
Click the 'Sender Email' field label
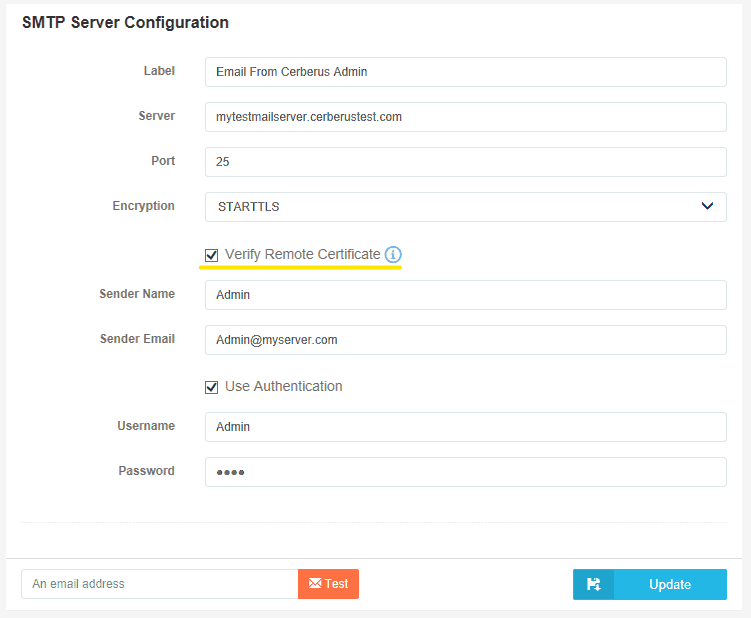(137, 339)
